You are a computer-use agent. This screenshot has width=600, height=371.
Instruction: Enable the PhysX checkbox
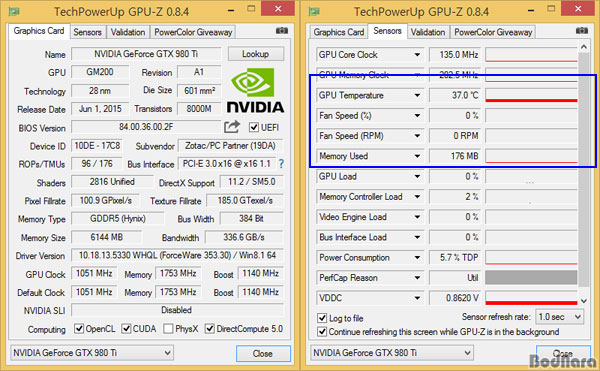[168, 329]
